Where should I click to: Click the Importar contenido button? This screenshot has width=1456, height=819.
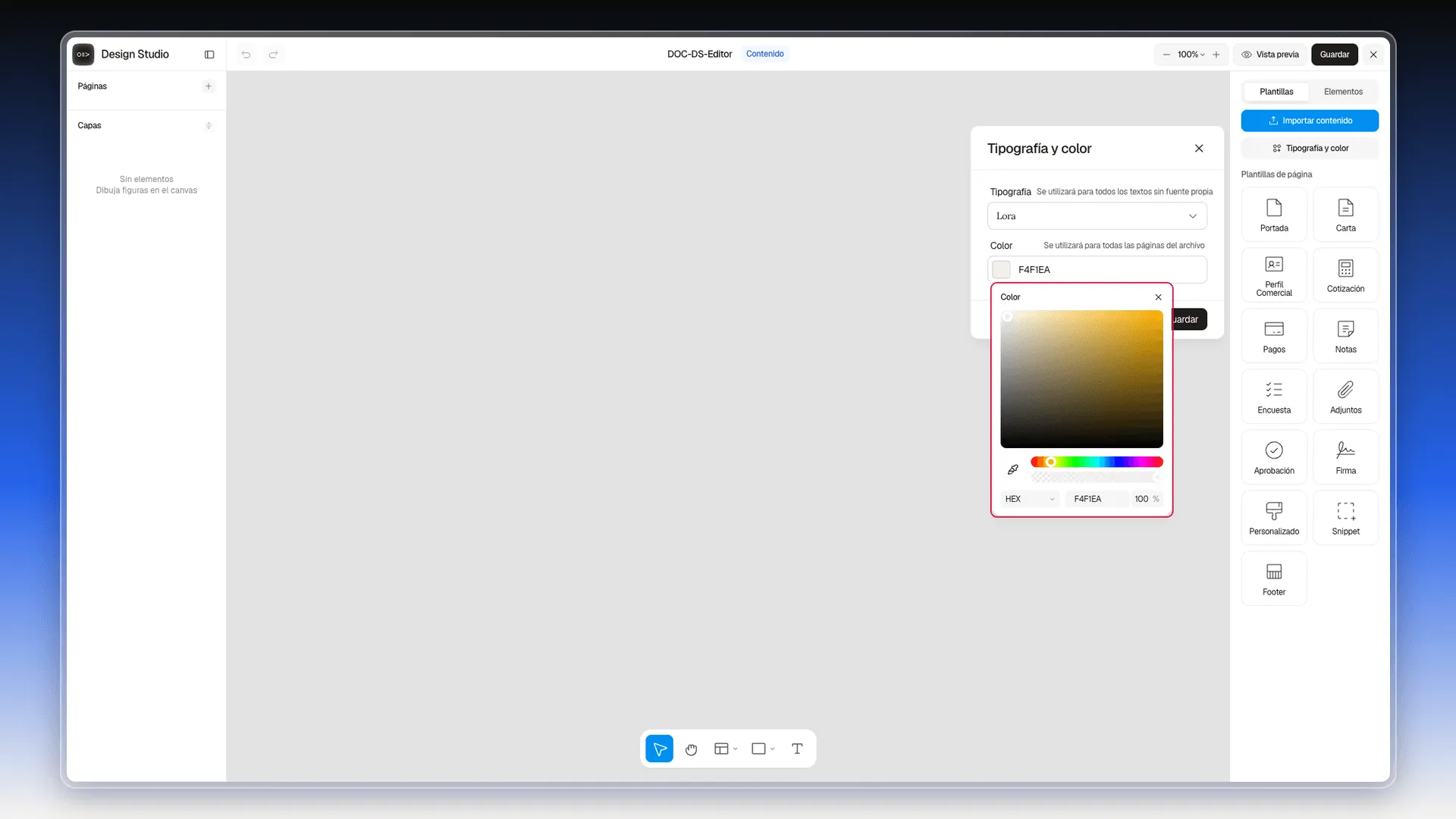pyautogui.click(x=1310, y=121)
